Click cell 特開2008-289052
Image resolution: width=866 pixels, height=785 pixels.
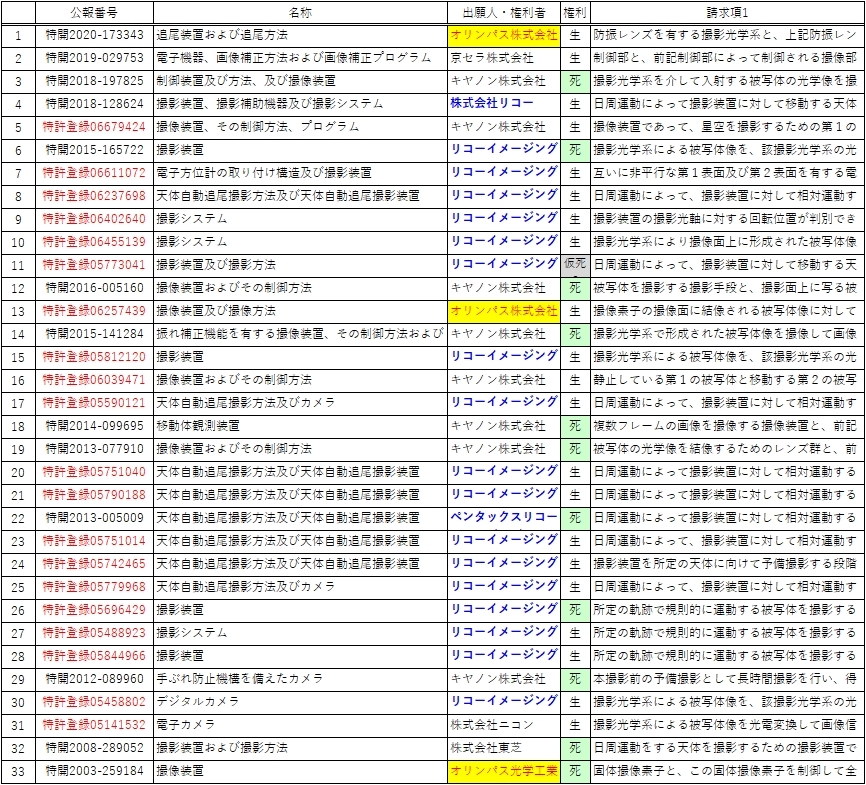tap(94, 748)
